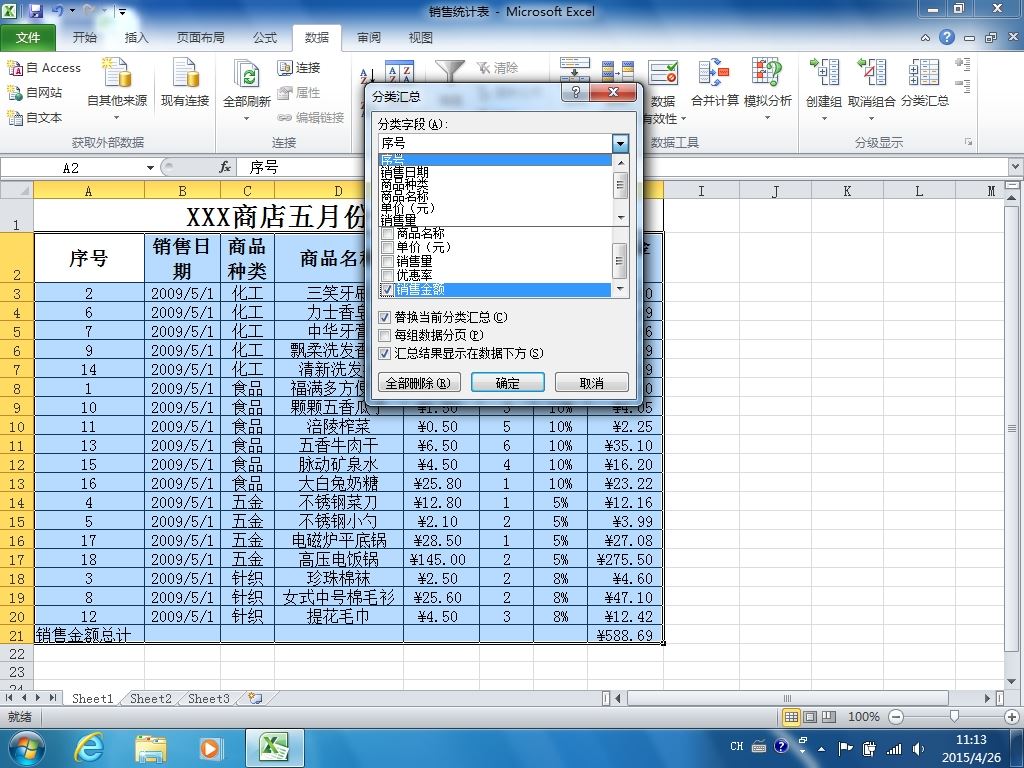Check the 优惠率 subtotal item checkbox
This screenshot has height=768, width=1024.
387,275
